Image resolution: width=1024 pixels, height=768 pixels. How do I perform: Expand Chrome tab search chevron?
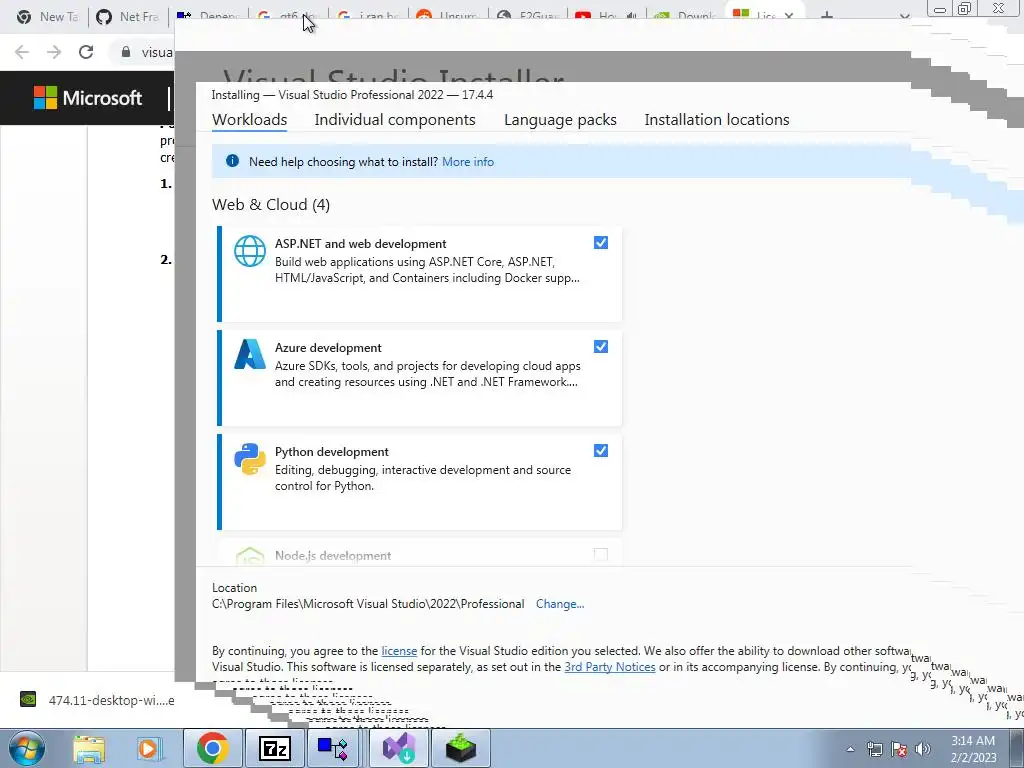[904, 18]
